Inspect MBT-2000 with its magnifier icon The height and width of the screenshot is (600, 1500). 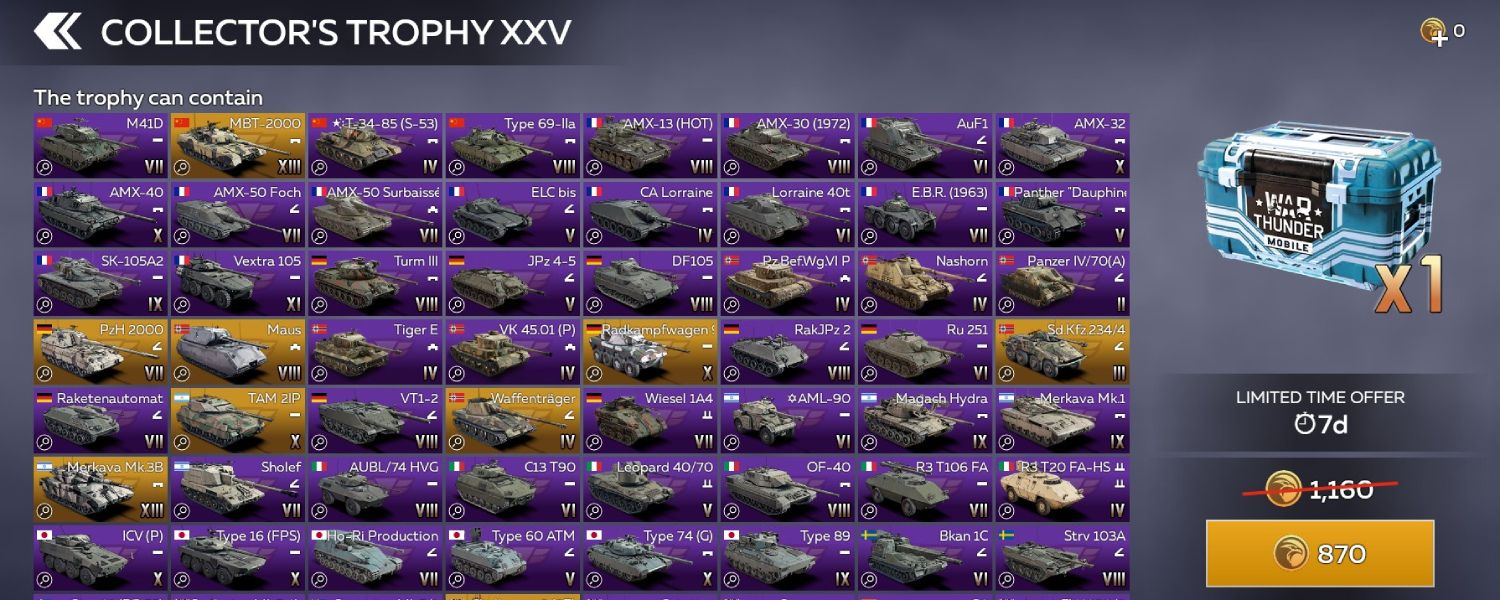[182, 167]
